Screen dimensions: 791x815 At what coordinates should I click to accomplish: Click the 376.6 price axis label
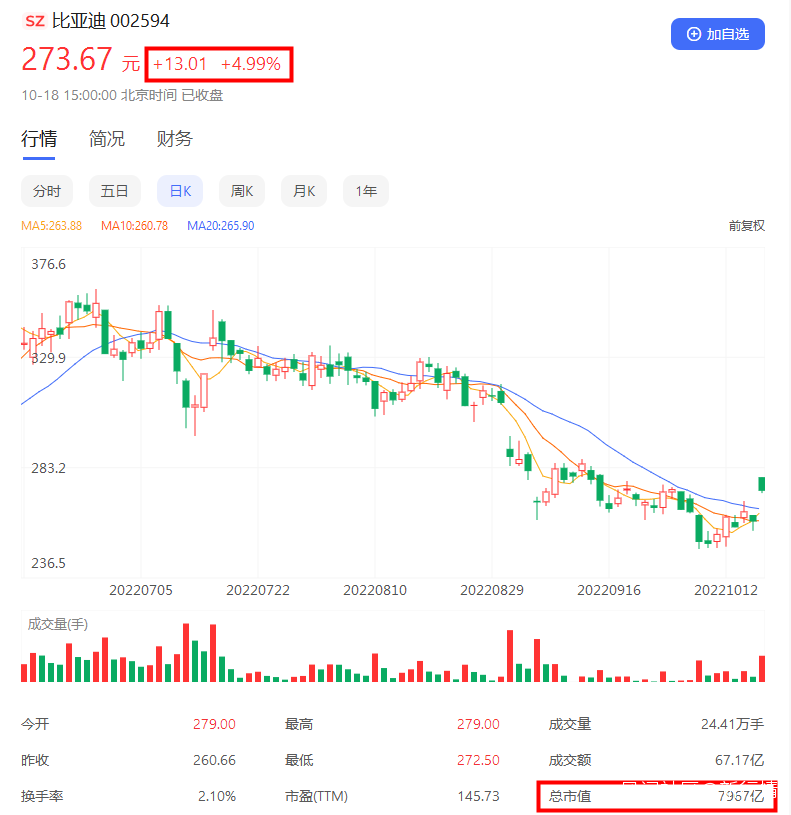point(48,264)
